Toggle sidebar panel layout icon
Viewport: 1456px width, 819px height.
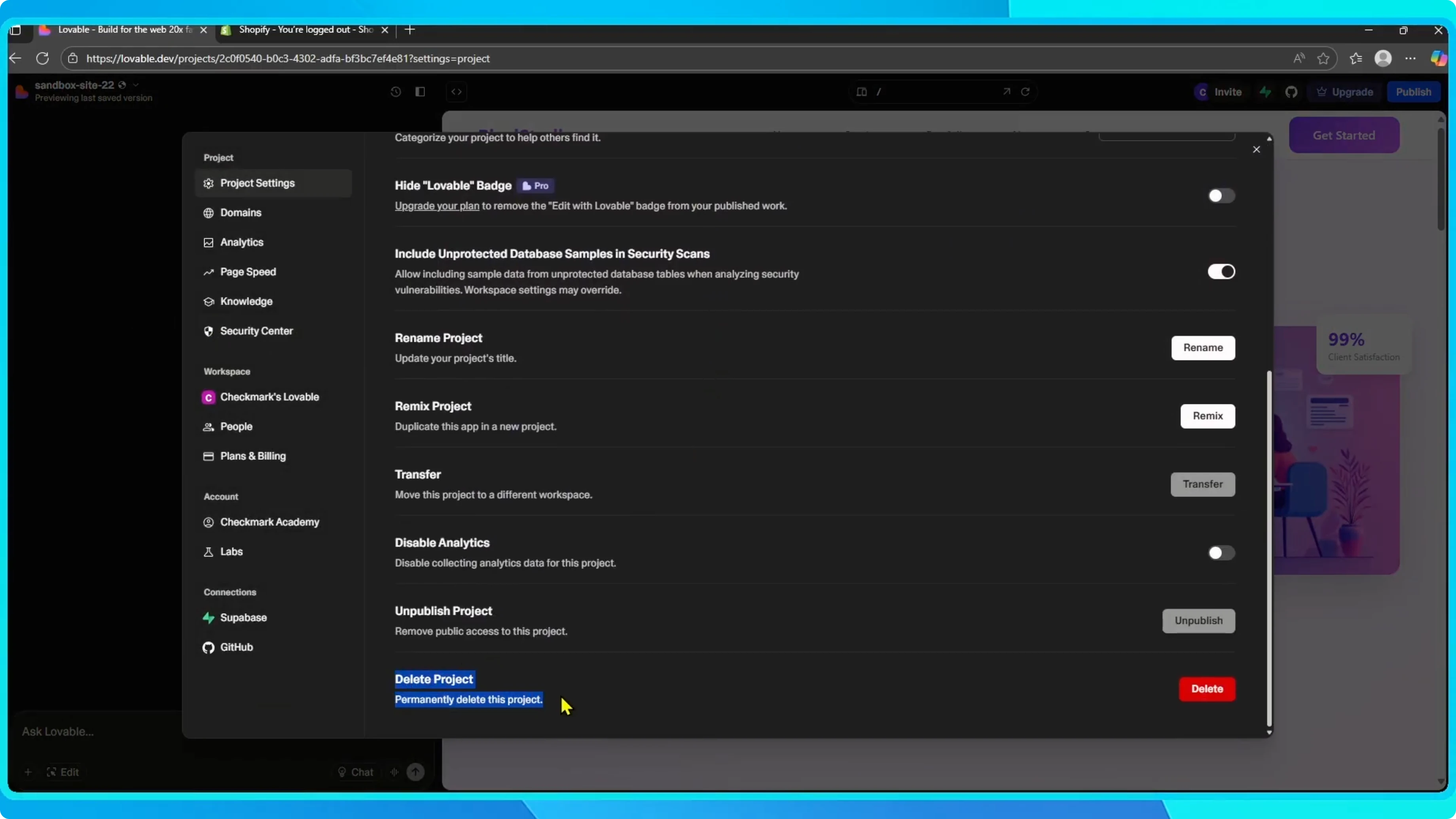pos(420,91)
